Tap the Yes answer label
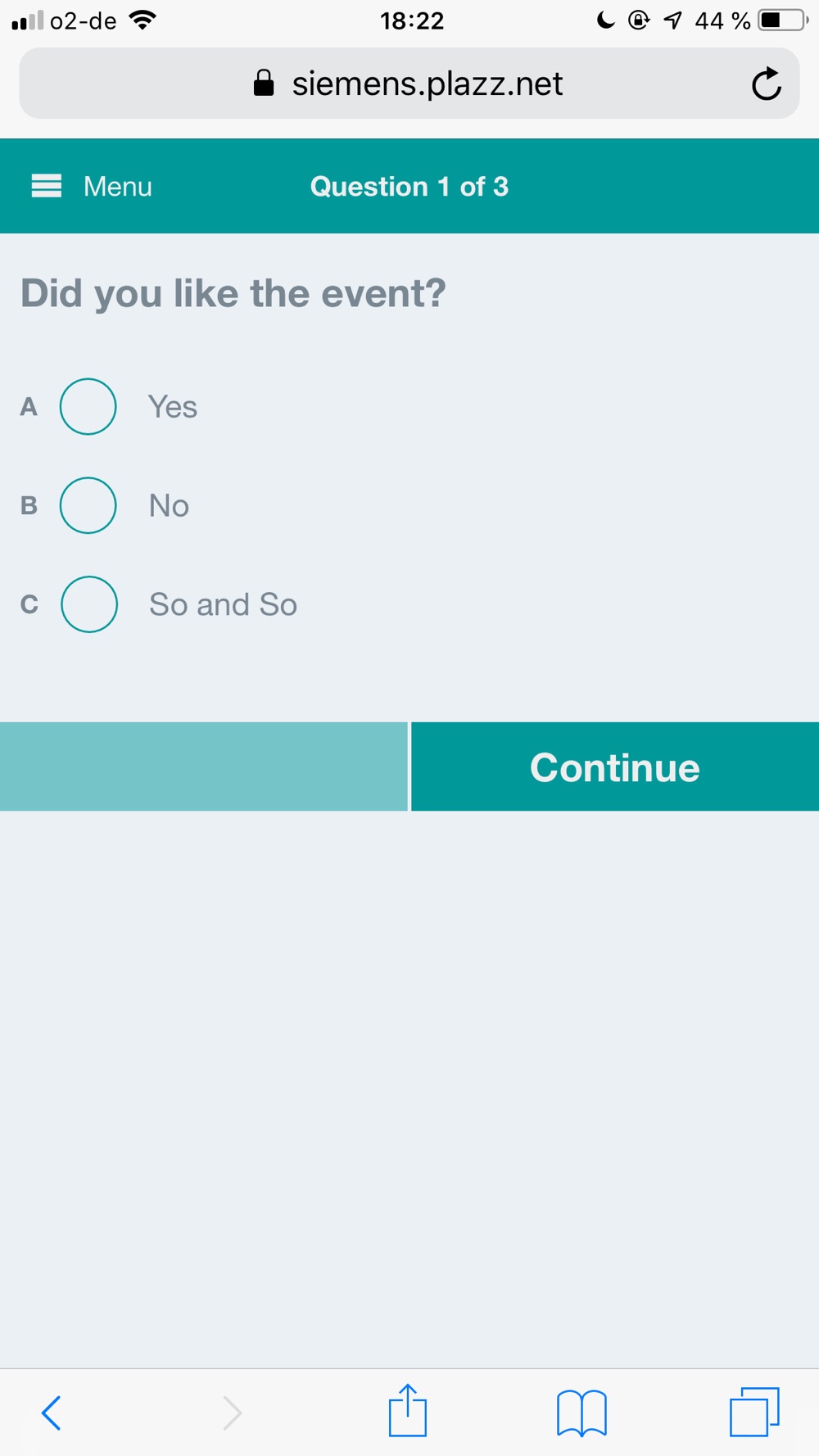The height and width of the screenshot is (1456, 819). point(173,407)
